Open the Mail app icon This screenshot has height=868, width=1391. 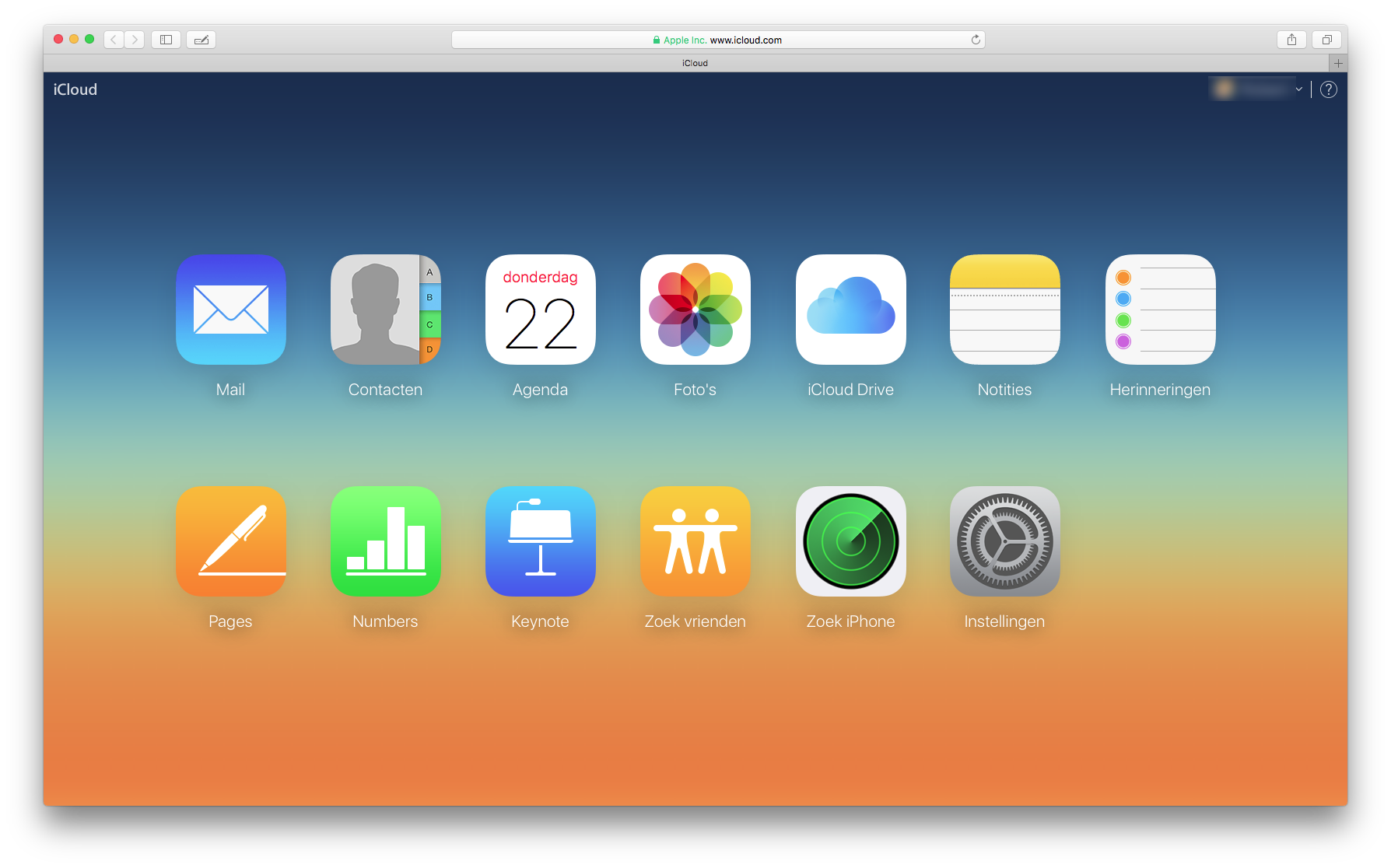pos(231,310)
